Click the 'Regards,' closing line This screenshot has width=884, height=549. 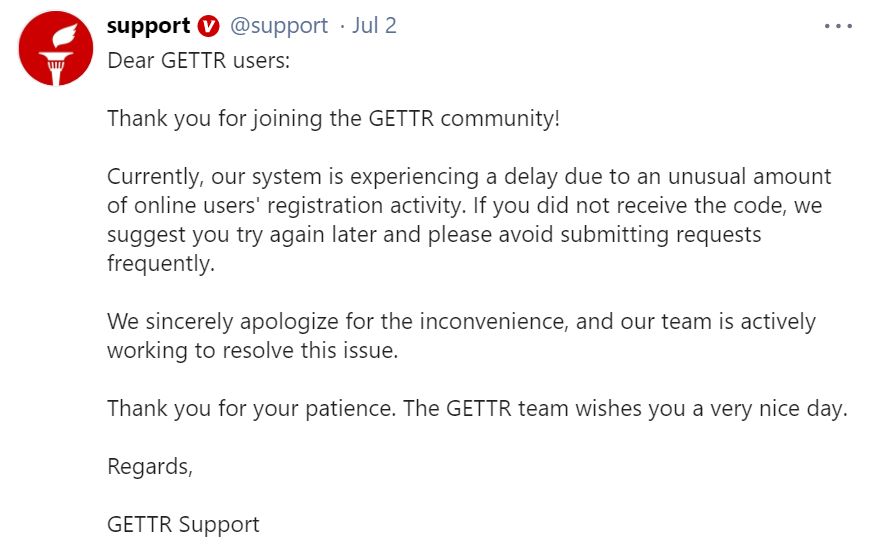pos(149,467)
